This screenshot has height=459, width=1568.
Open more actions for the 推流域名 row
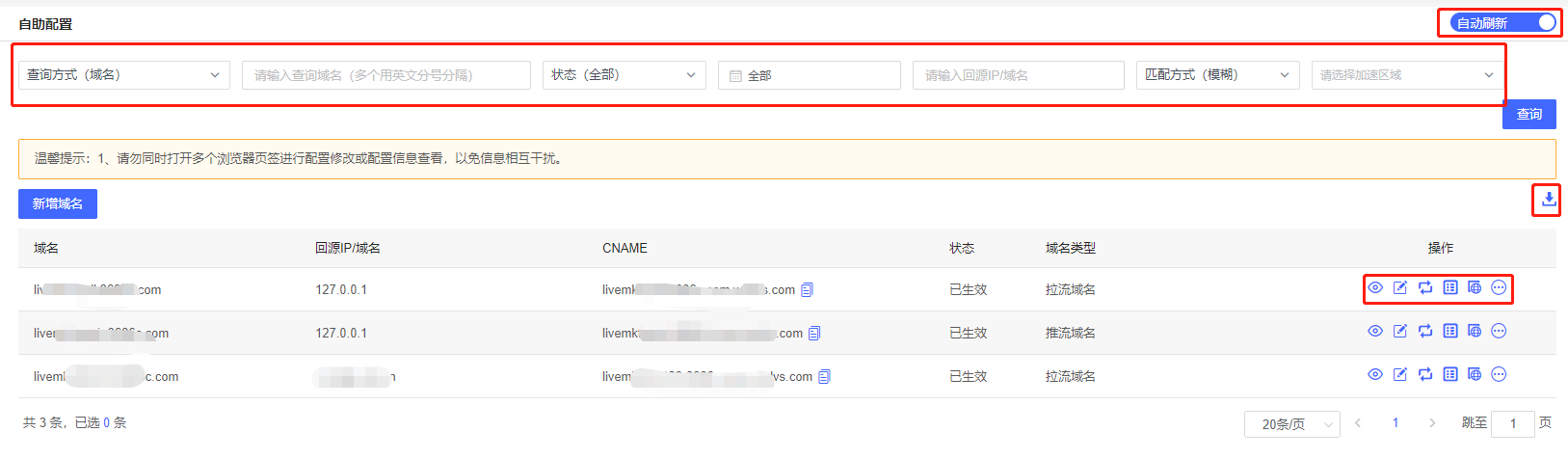[1499, 331]
